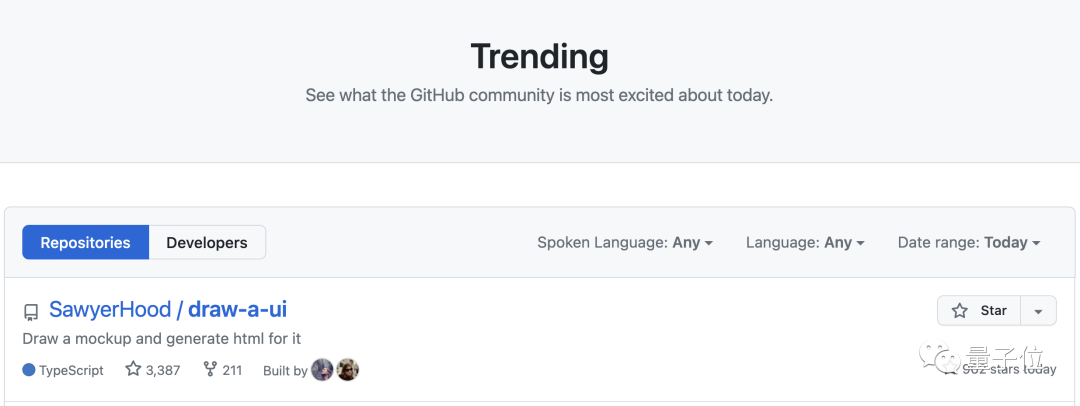Click the stars today count text

[x=1009, y=370]
